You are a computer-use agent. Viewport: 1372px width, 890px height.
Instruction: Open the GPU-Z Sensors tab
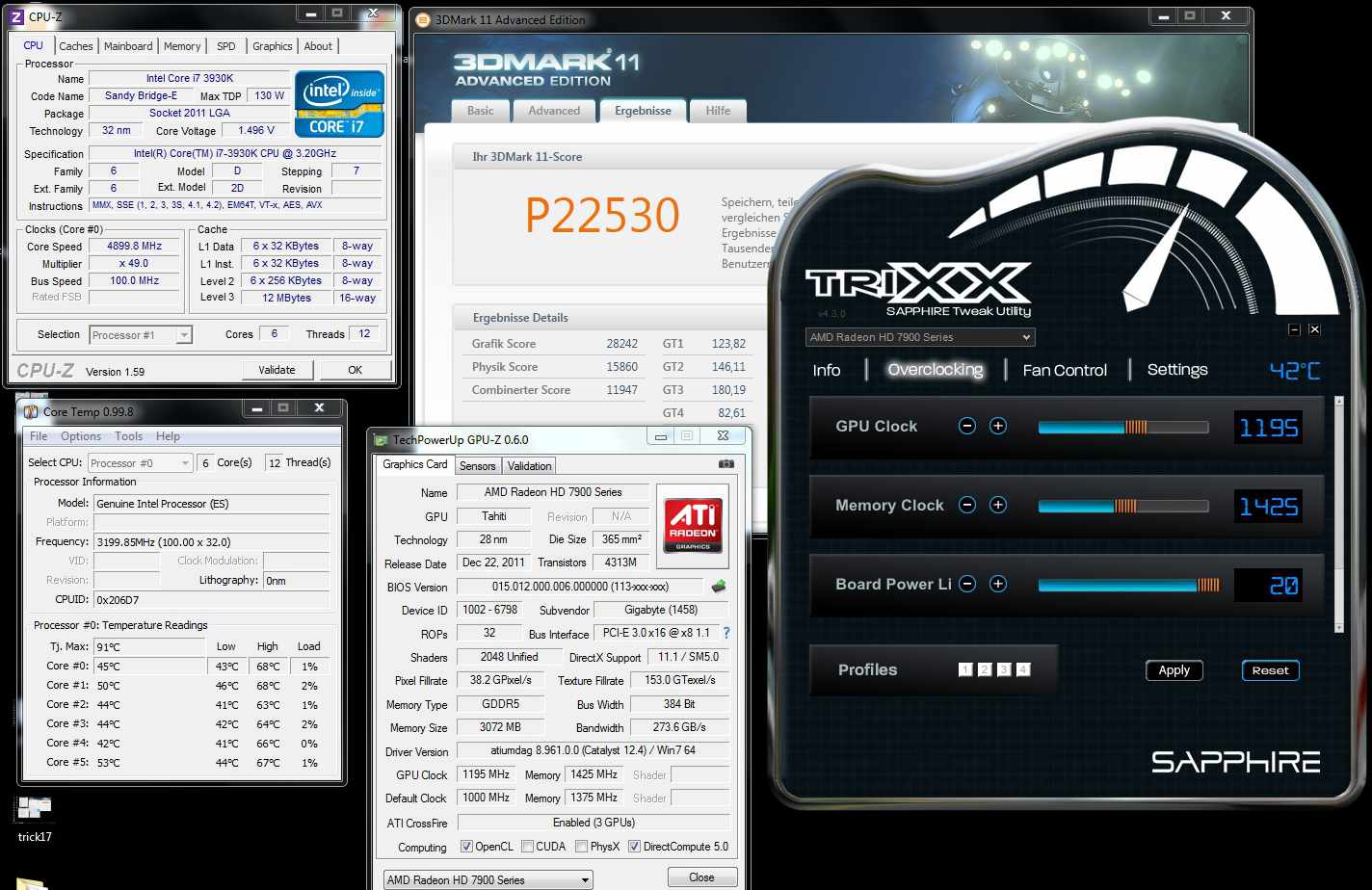(477, 466)
